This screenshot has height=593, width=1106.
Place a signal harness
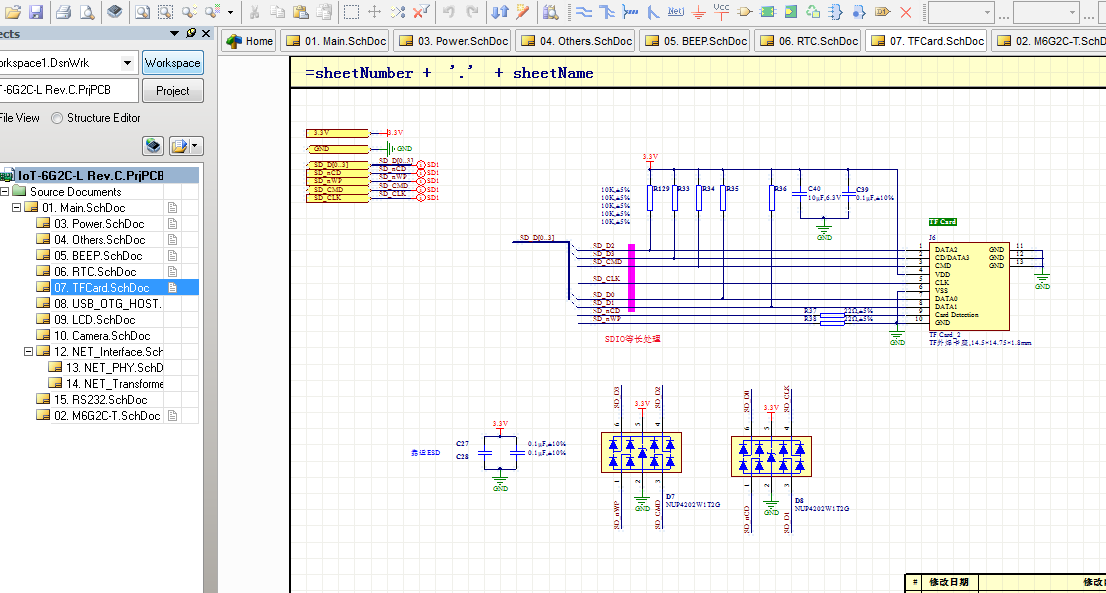point(630,11)
